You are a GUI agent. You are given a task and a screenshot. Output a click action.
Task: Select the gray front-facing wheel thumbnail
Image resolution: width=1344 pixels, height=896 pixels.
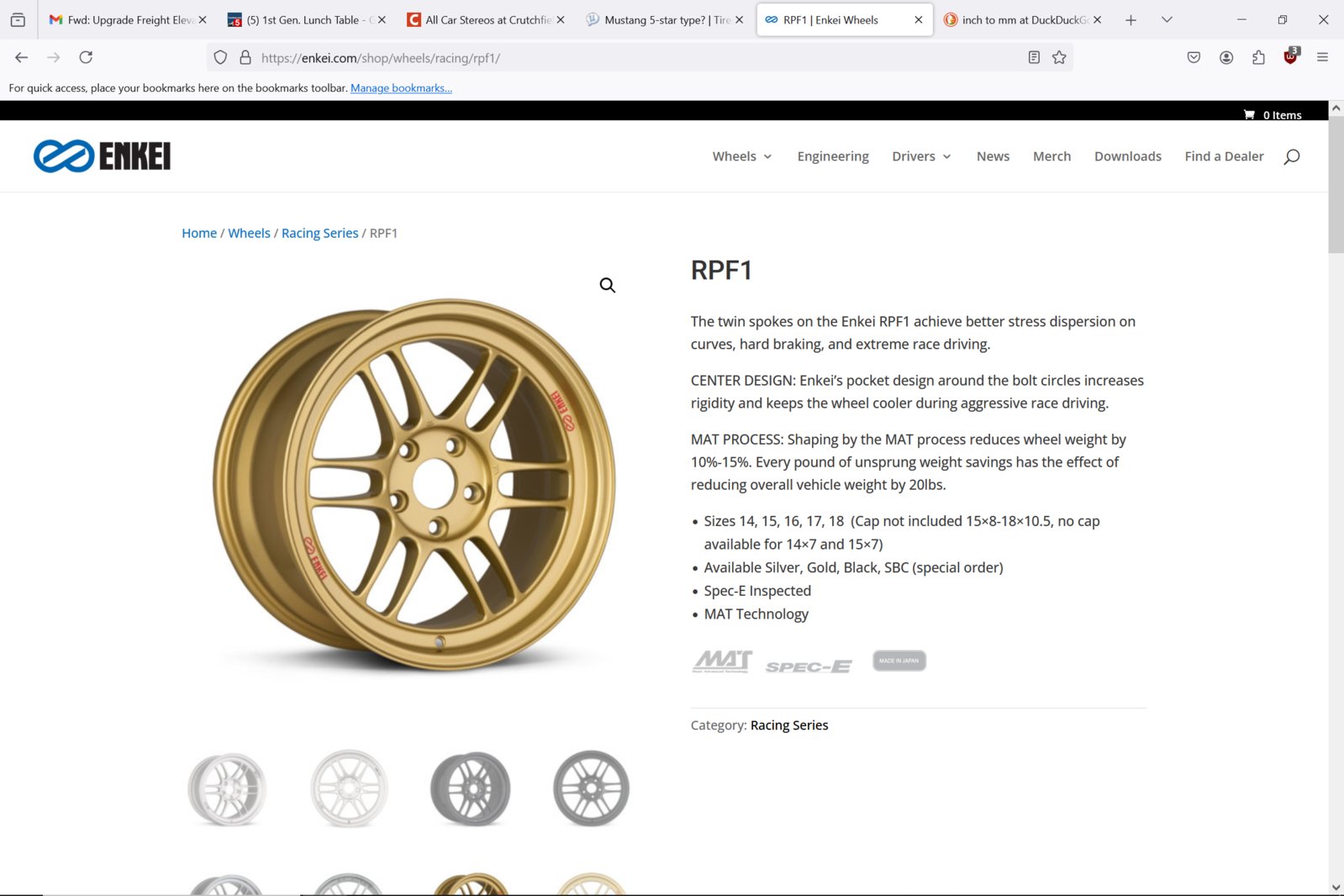tap(591, 788)
